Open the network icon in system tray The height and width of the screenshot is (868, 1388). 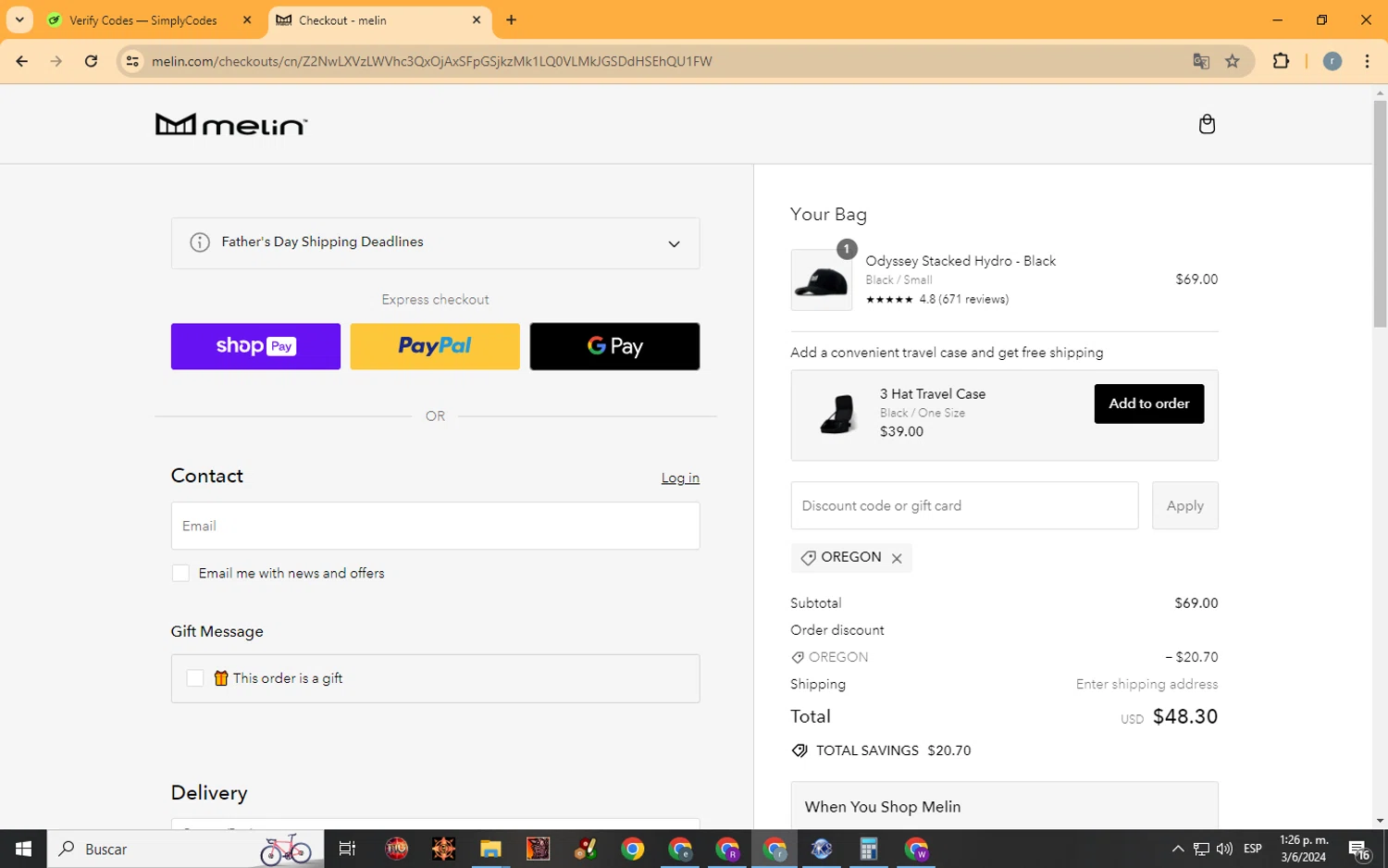pos(1201,849)
